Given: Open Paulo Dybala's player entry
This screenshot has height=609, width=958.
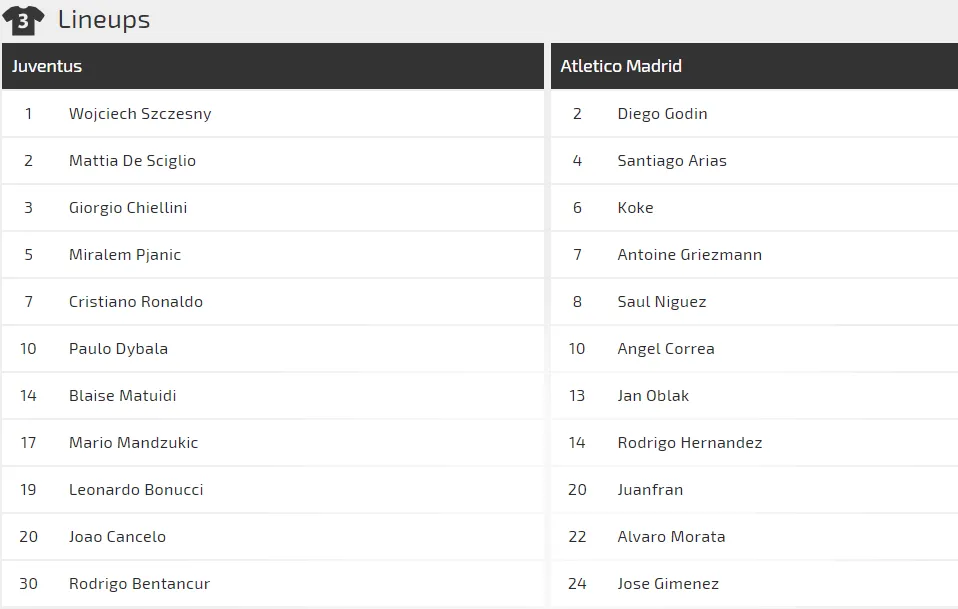Looking at the screenshot, I should (118, 349).
